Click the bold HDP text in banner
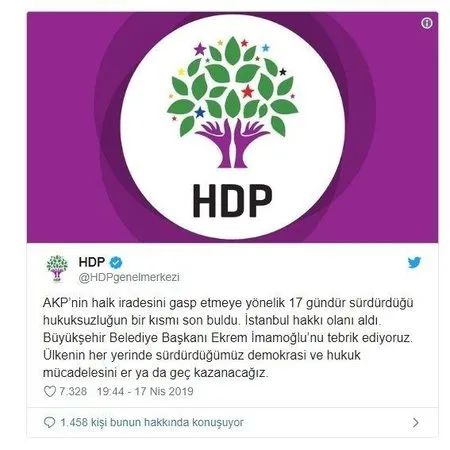The height and width of the screenshot is (450, 450). pos(233,201)
